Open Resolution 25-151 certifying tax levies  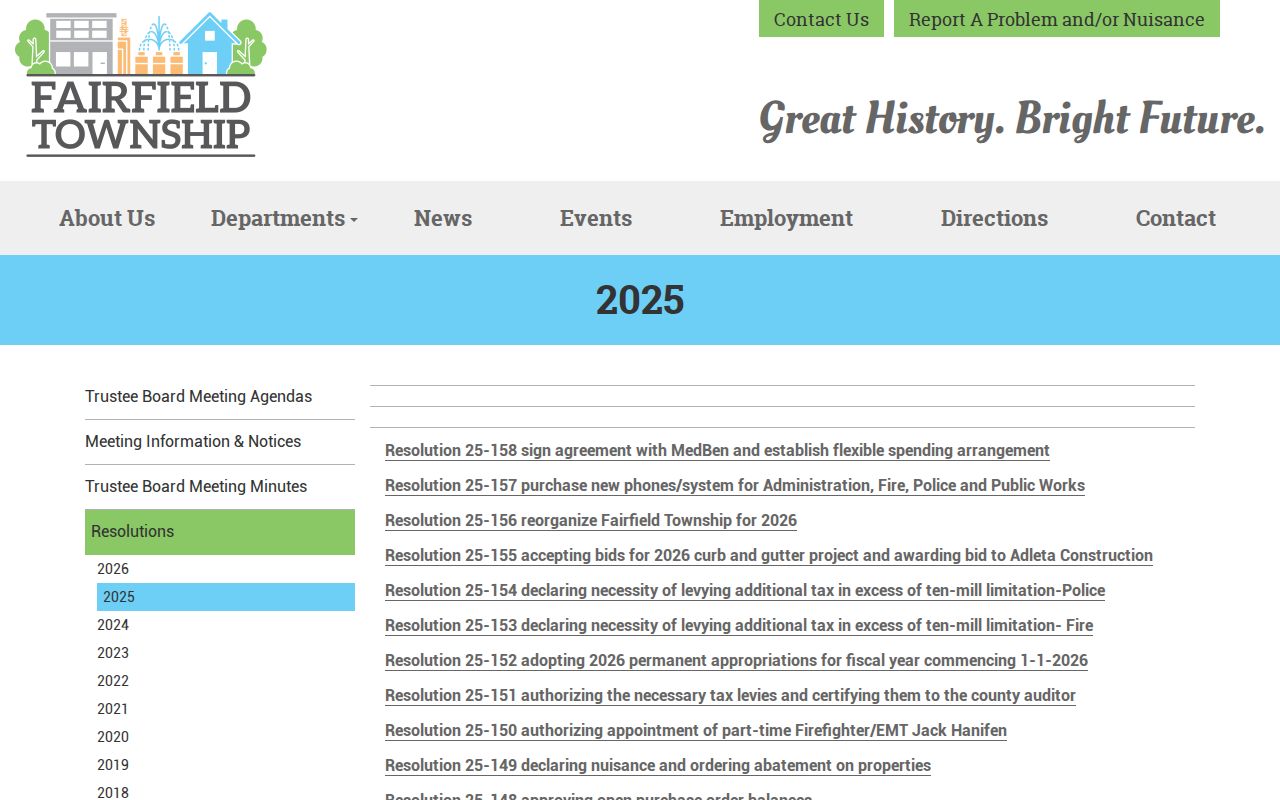tap(730, 696)
